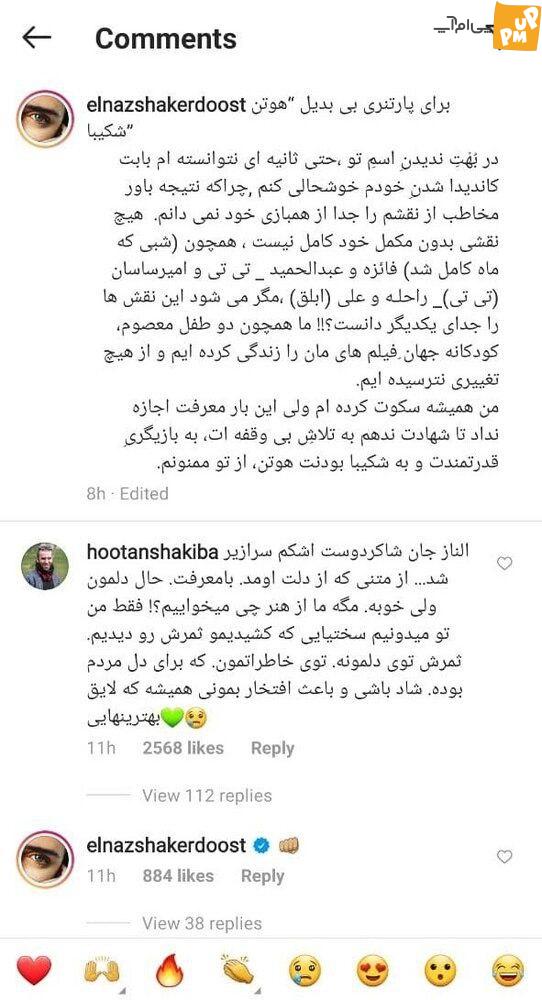Tap the raised hands emoji reaction
Screen dimensions: 542x1000
102,971
